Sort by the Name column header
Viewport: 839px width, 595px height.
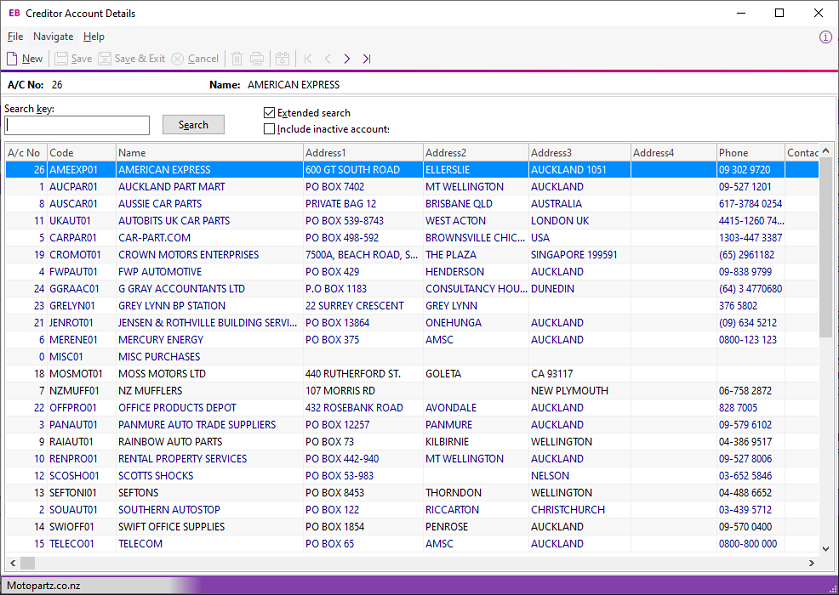click(209, 152)
